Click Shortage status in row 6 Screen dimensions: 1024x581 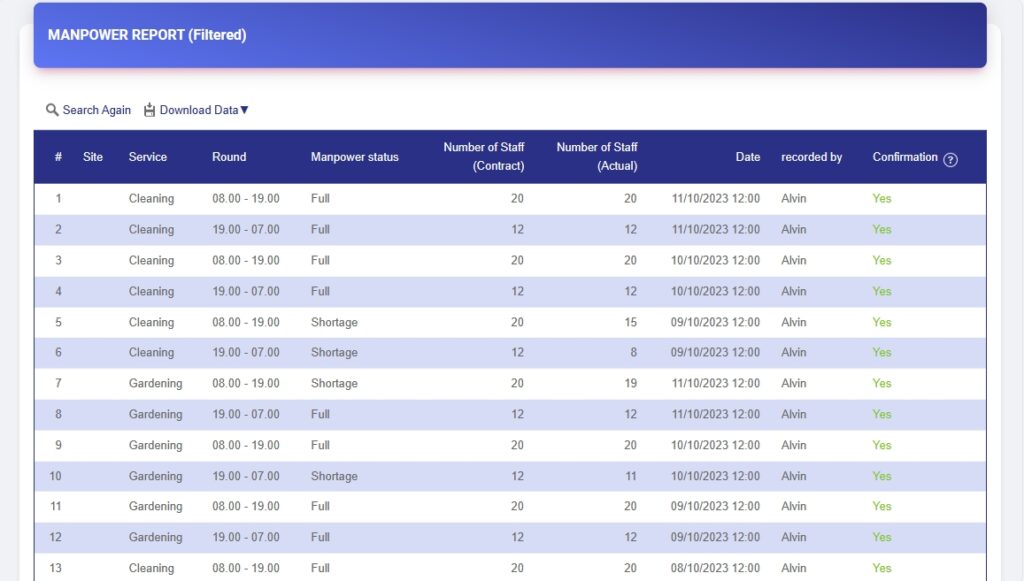[334, 352]
